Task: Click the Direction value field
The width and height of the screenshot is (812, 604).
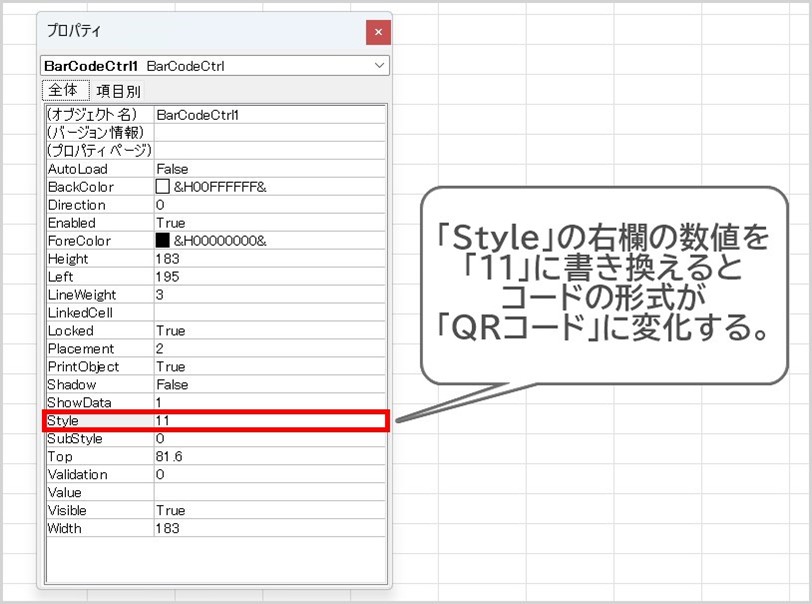Action: (x=270, y=205)
